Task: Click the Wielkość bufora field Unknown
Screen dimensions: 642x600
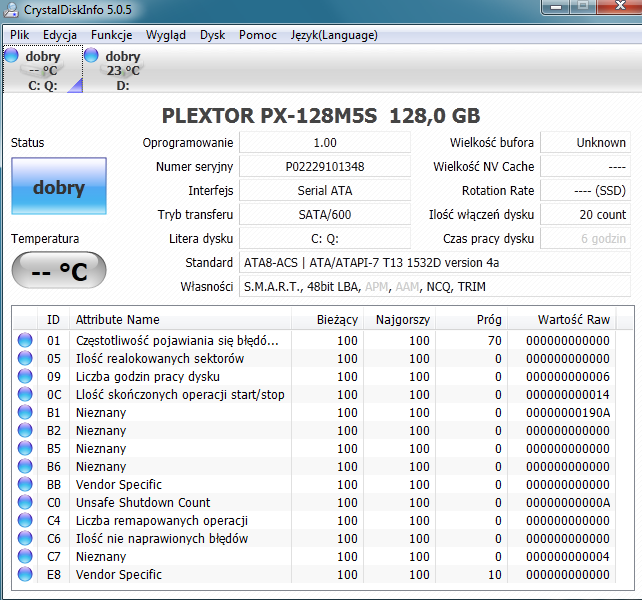Action: click(585, 143)
